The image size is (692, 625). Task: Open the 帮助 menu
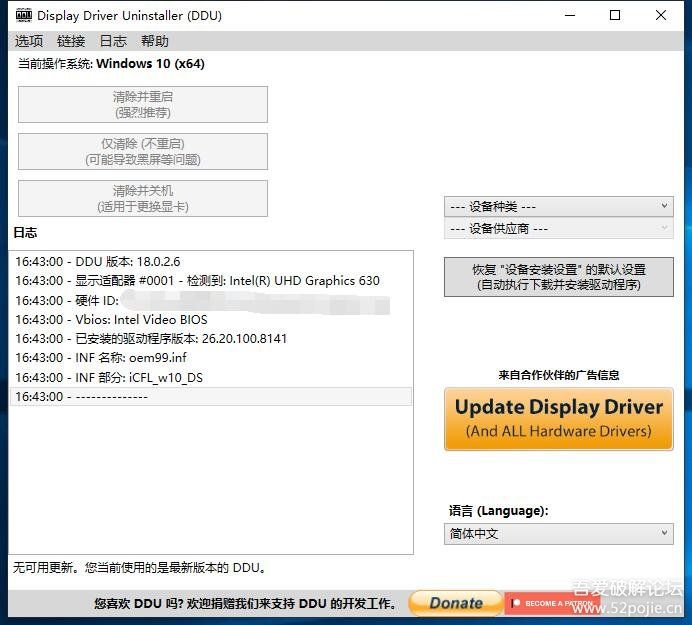(154, 41)
